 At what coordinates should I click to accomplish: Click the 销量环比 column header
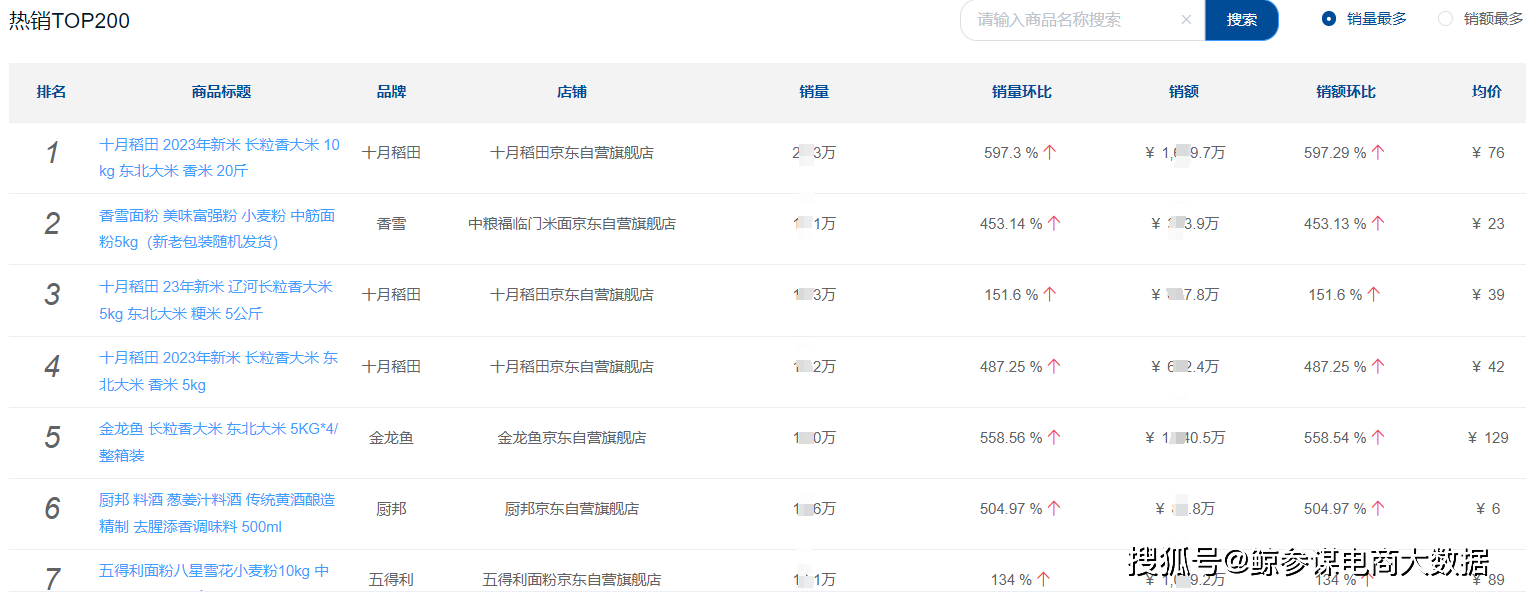[1022, 92]
